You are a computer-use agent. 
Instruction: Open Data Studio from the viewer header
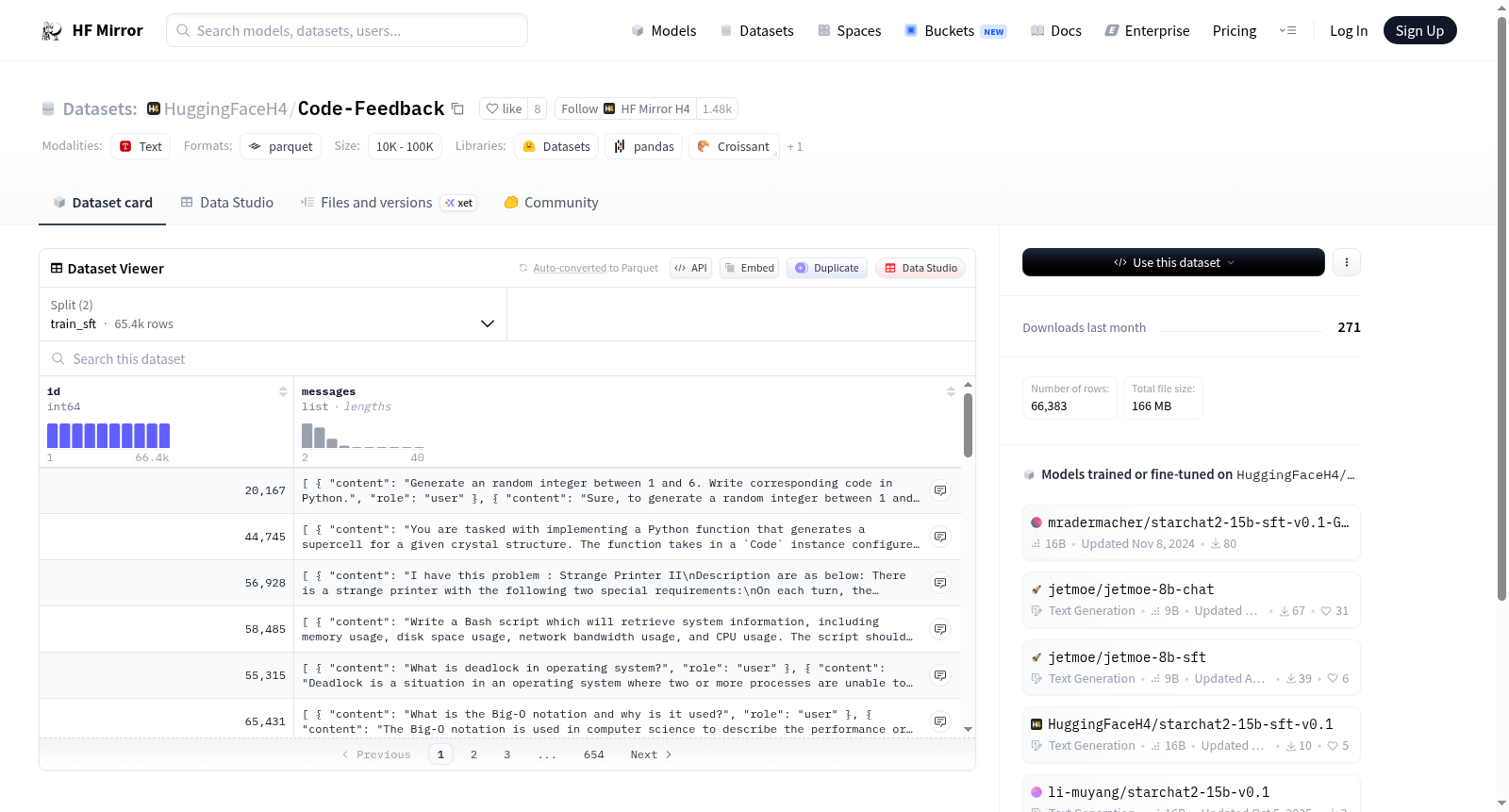[x=920, y=268]
